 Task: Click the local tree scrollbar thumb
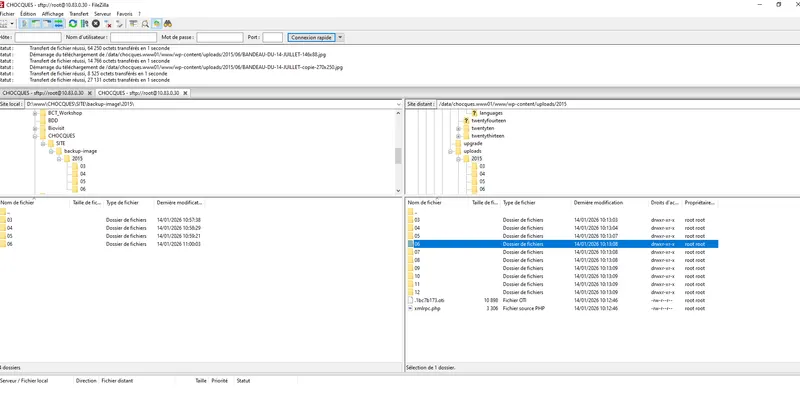click(x=398, y=156)
